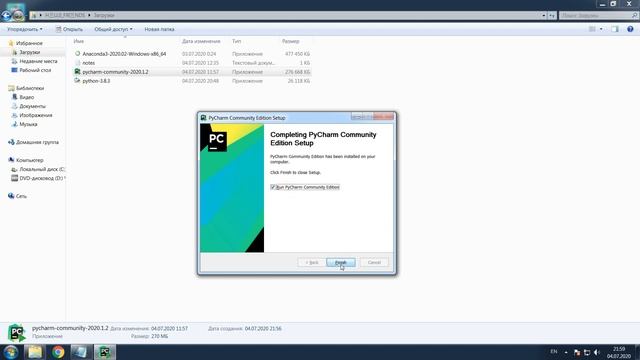Click Cancel in PyCharm Setup dialog
640x360 pixels.
click(374, 262)
